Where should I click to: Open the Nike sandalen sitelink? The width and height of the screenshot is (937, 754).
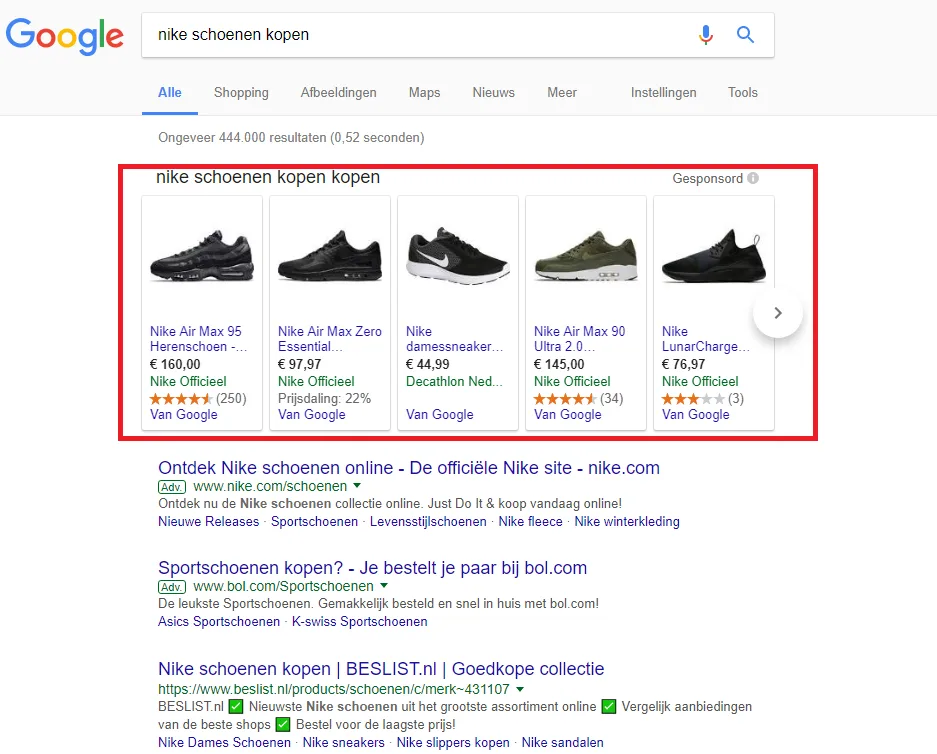[x=562, y=743]
